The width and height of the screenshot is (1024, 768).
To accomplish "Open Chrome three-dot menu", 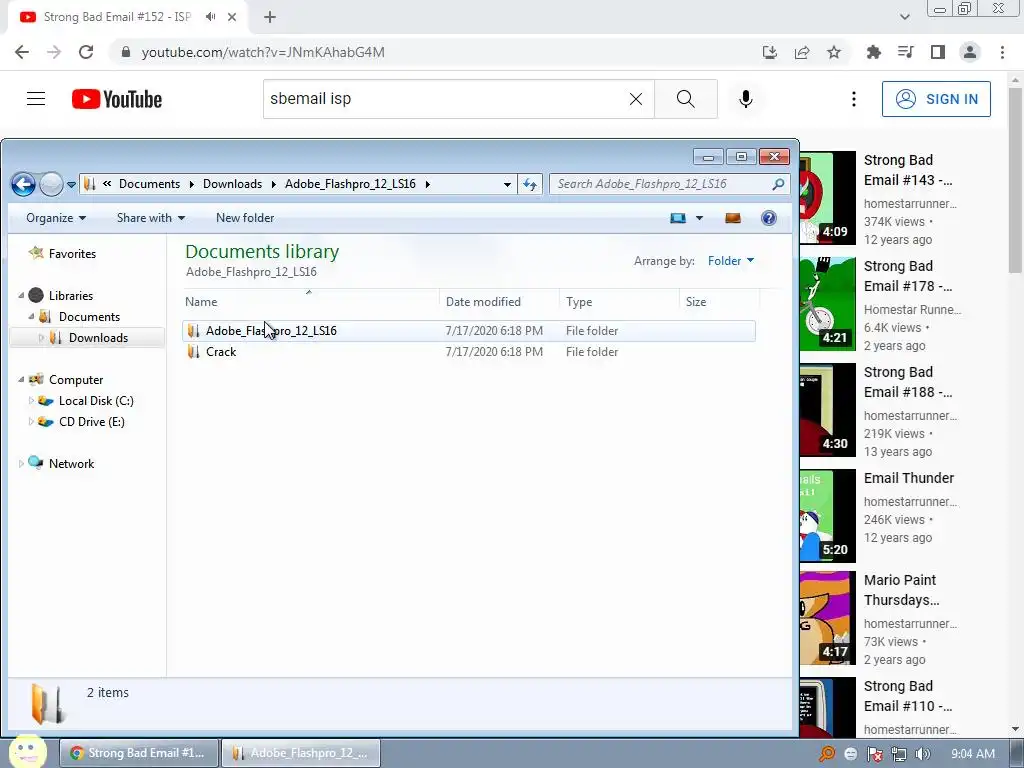I will coord(1002,52).
